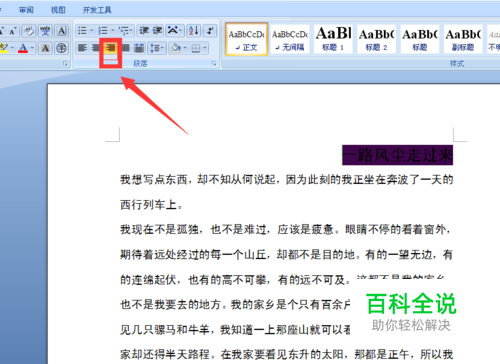Select the 无间隔 style

click(290, 39)
